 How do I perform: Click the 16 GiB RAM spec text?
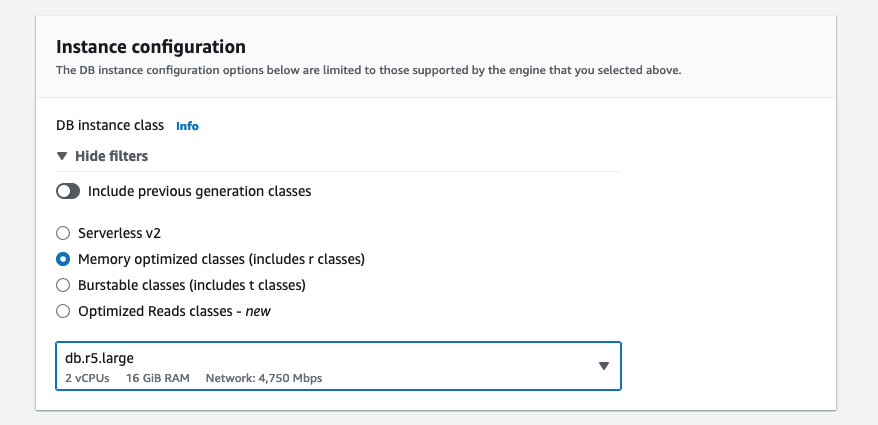[x=157, y=378]
